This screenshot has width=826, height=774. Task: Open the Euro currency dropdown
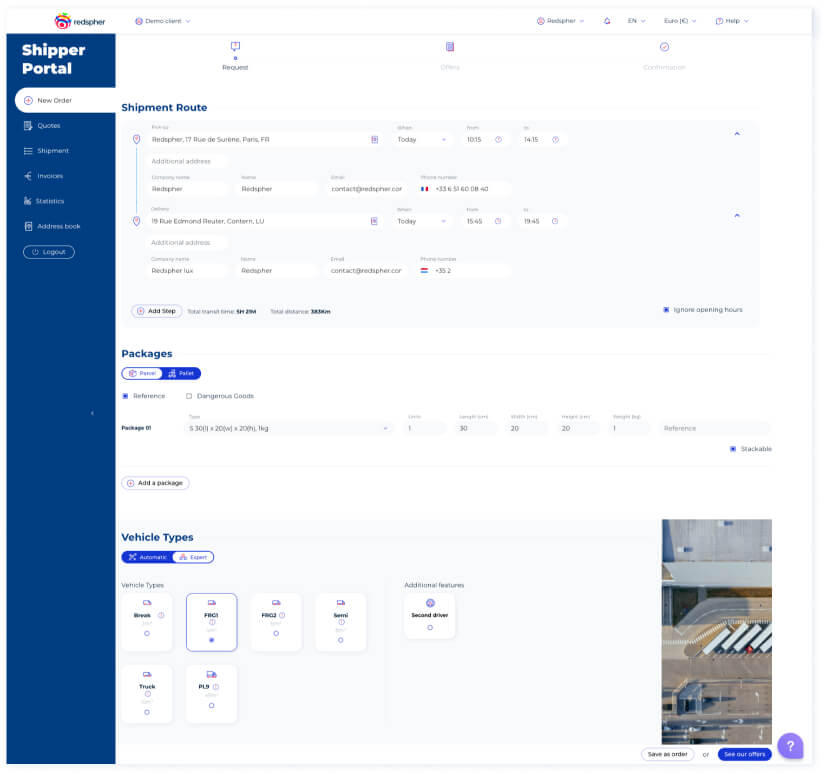pos(680,21)
